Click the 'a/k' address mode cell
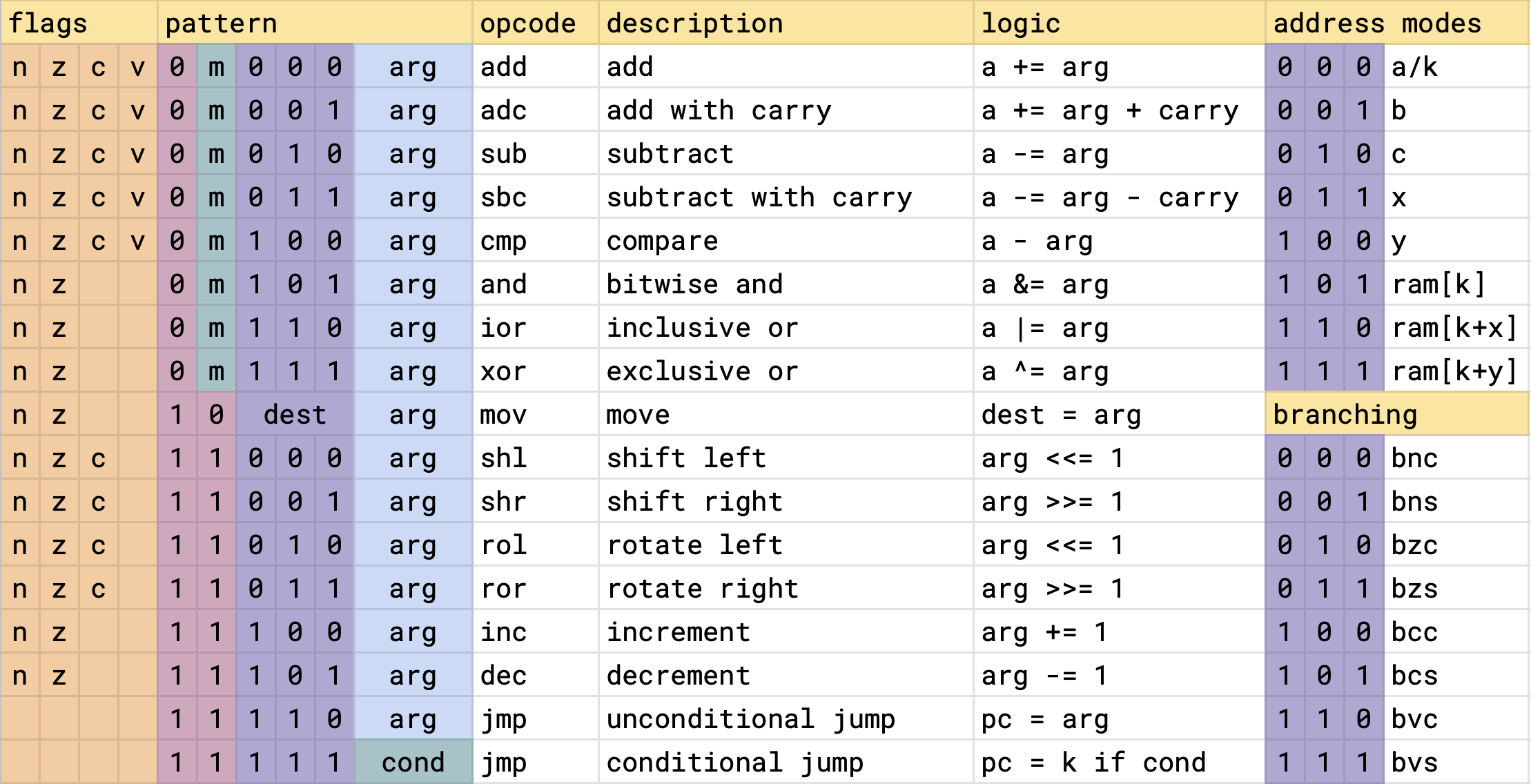This screenshot has height=784, width=1531. tap(1455, 67)
